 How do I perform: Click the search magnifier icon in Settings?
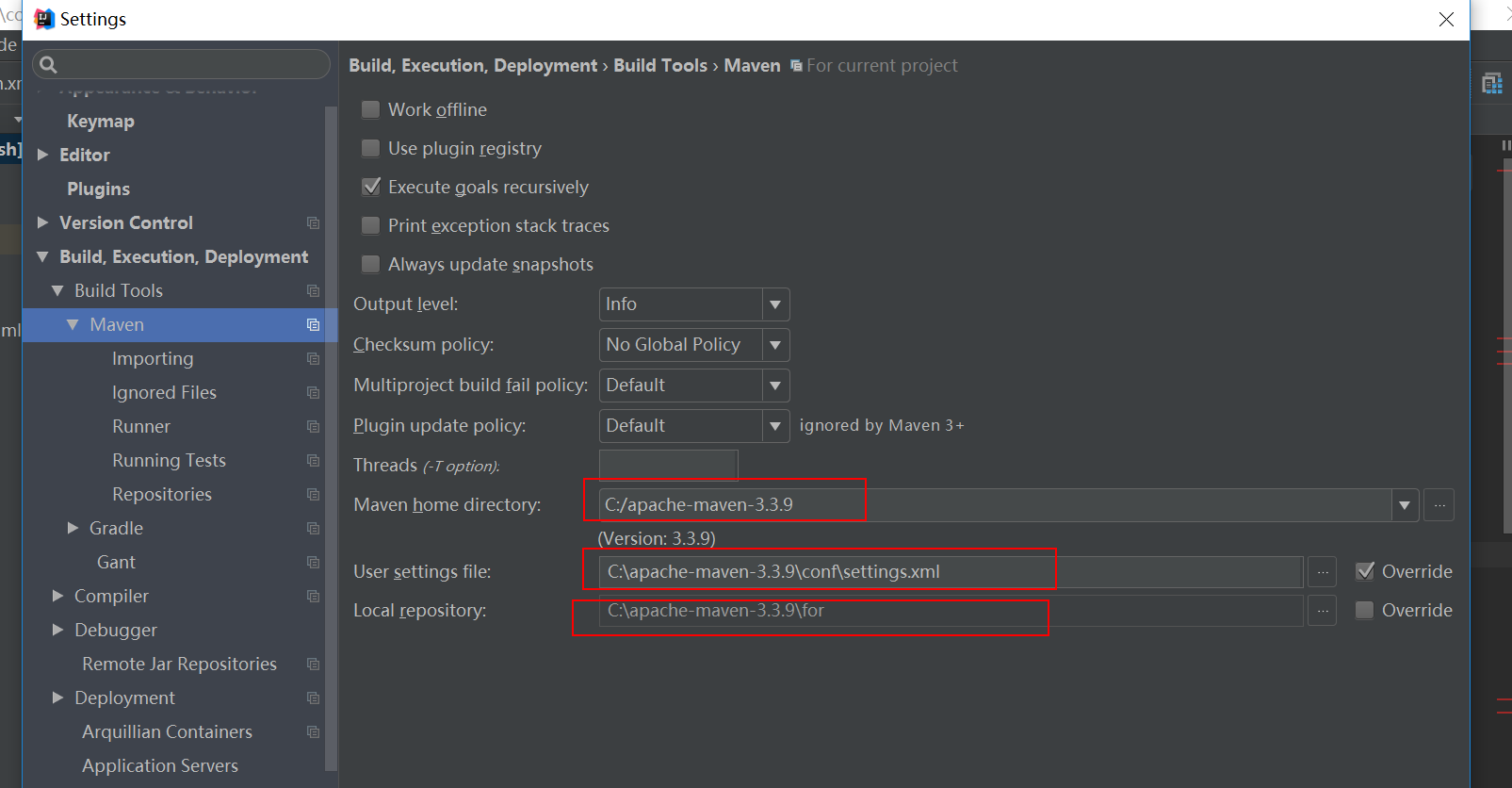pos(48,65)
